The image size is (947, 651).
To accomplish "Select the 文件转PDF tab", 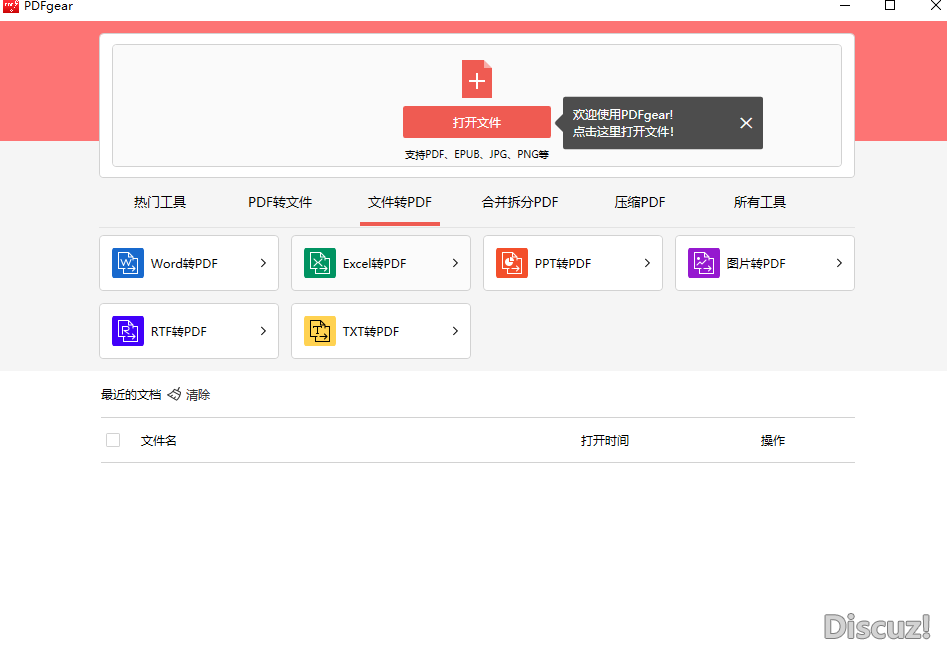I will pyautogui.click(x=400, y=202).
